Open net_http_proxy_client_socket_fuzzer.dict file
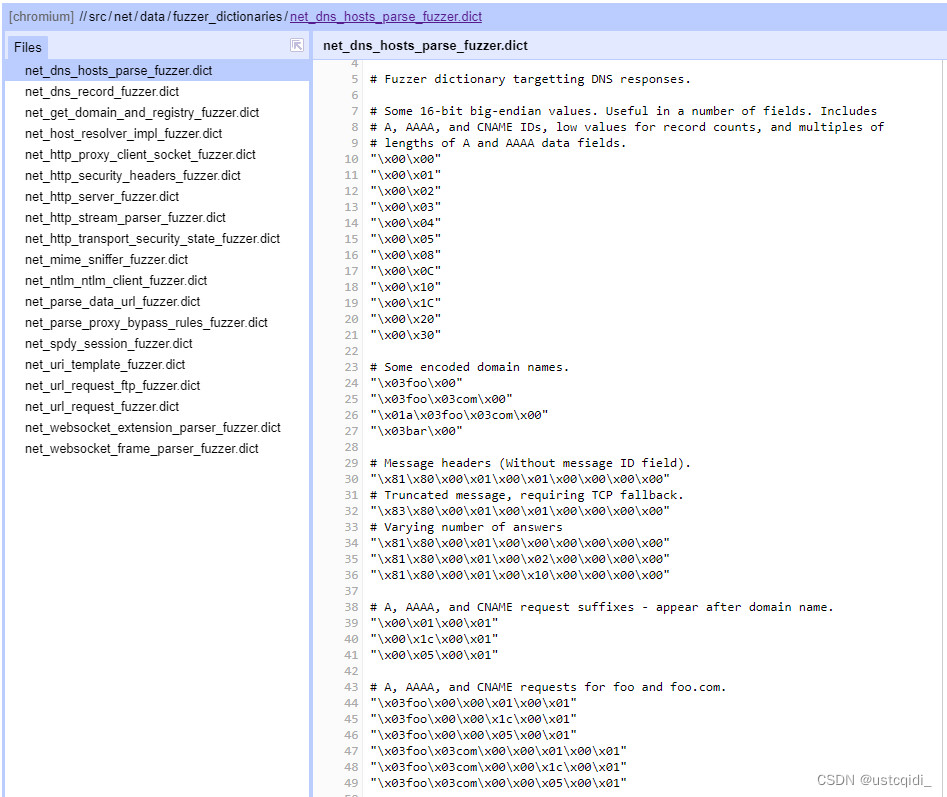 click(140, 155)
